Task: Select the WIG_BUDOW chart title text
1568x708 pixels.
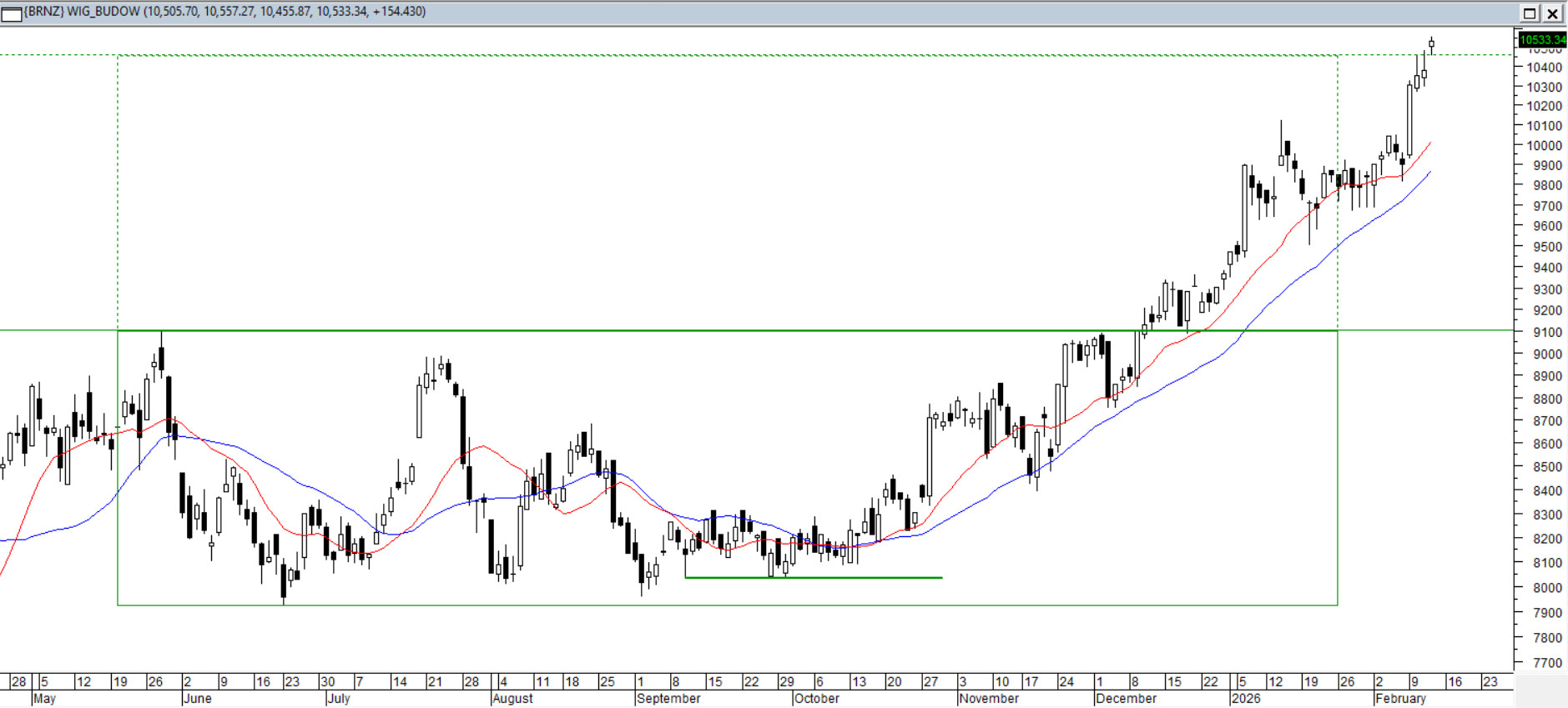Action: pyautogui.click(x=225, y=12)
